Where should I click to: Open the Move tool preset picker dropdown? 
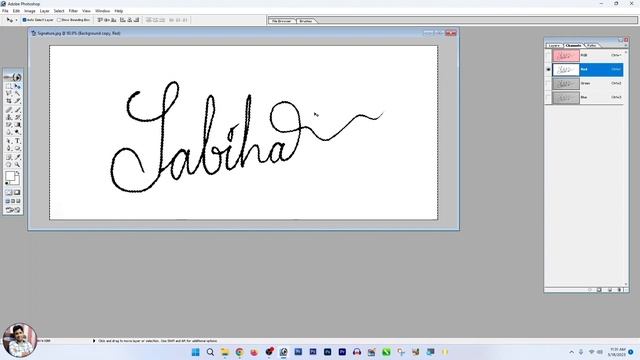[x=16, y=20]
